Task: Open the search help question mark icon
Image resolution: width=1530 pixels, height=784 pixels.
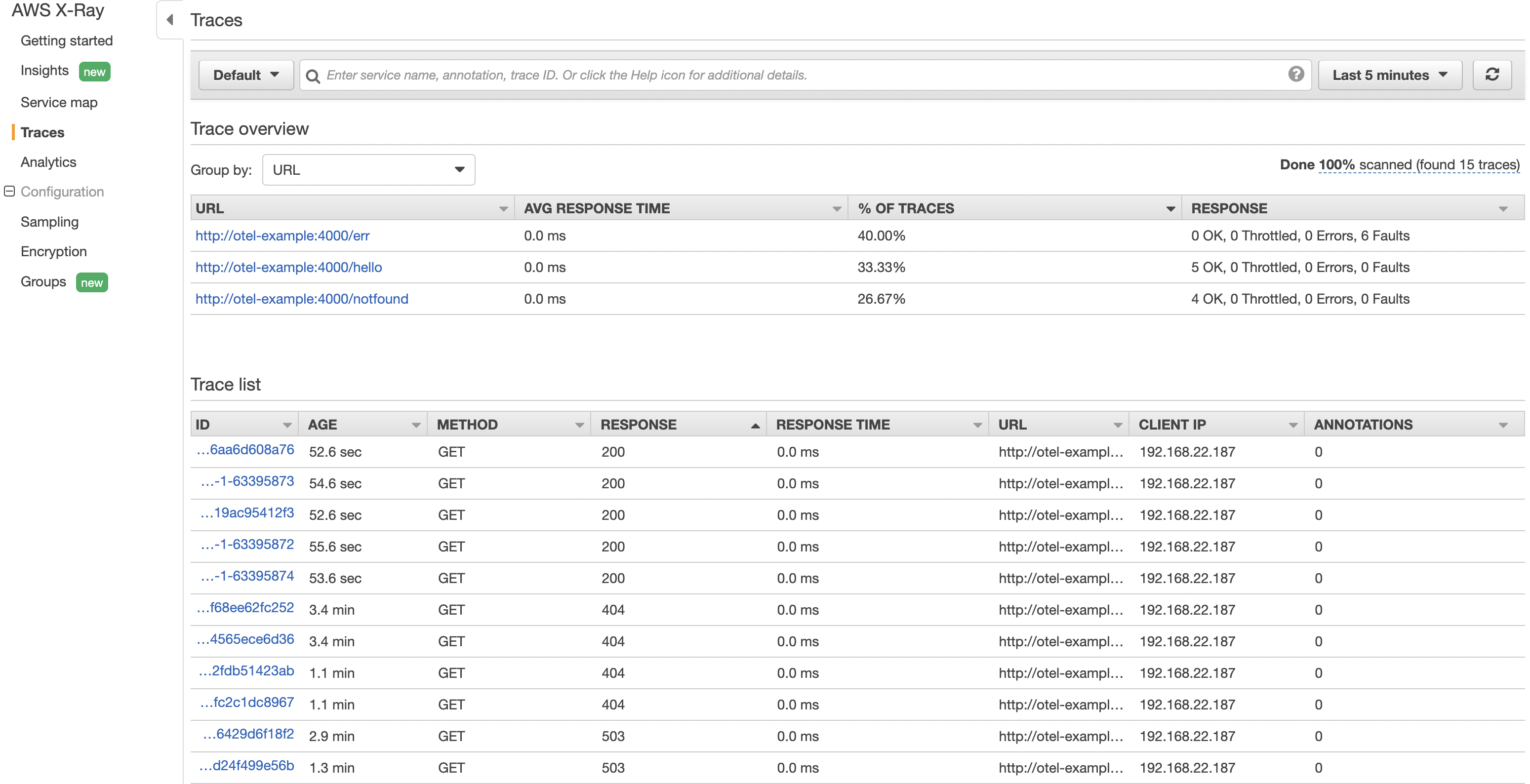Action: pos(1296,75)
